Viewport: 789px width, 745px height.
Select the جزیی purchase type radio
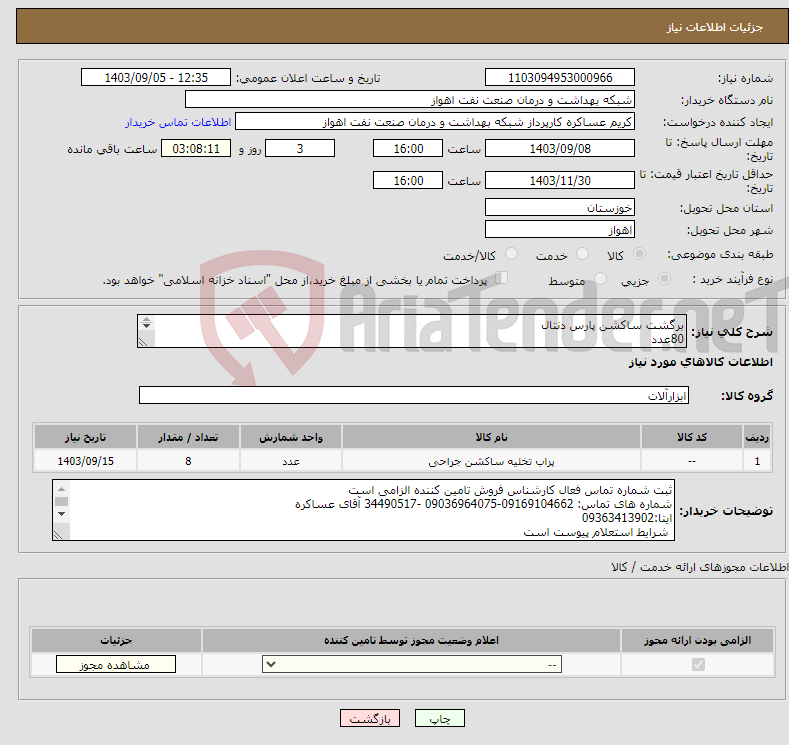(664, 278)
